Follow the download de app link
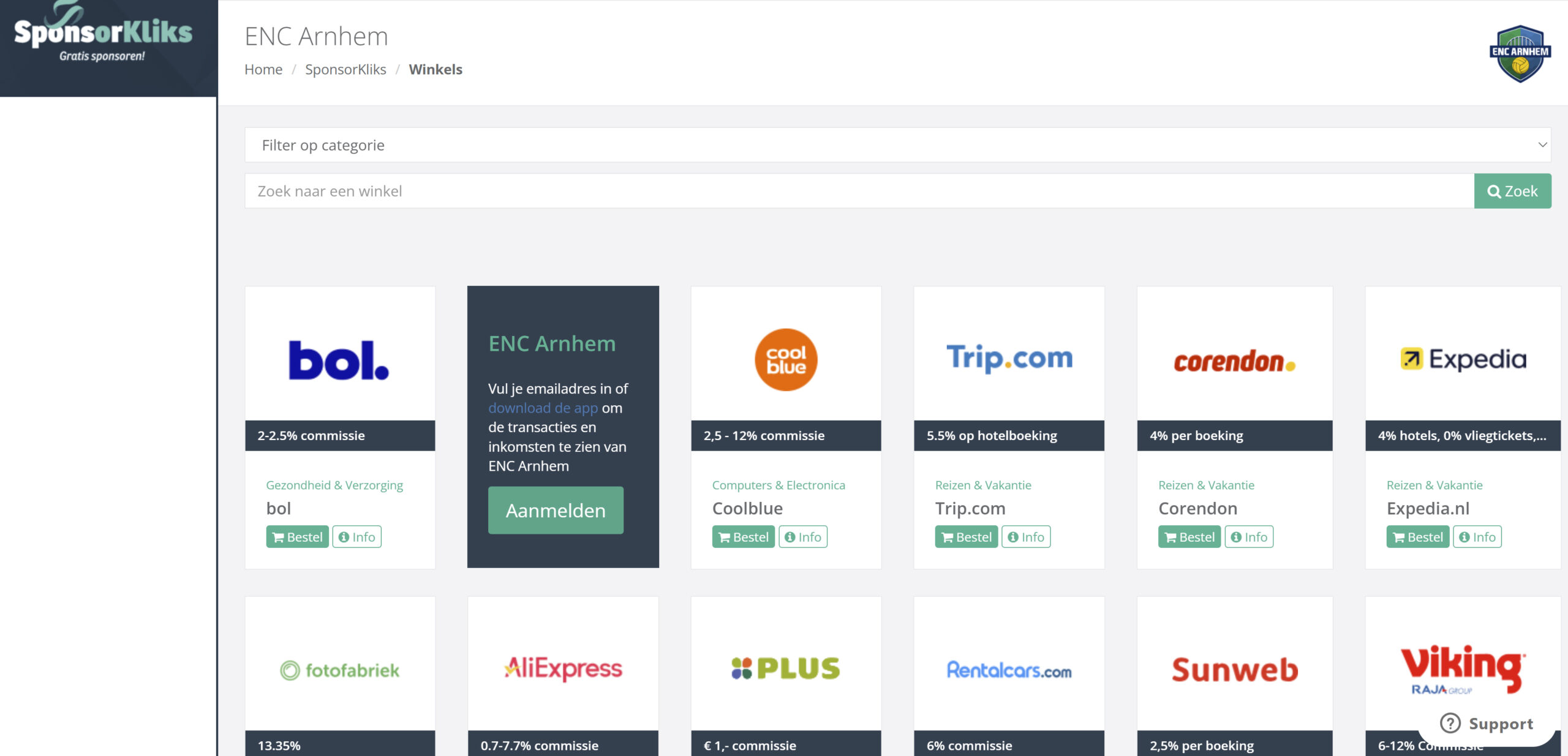Viewport: 1568px width, 756px height. coord(543,408)
